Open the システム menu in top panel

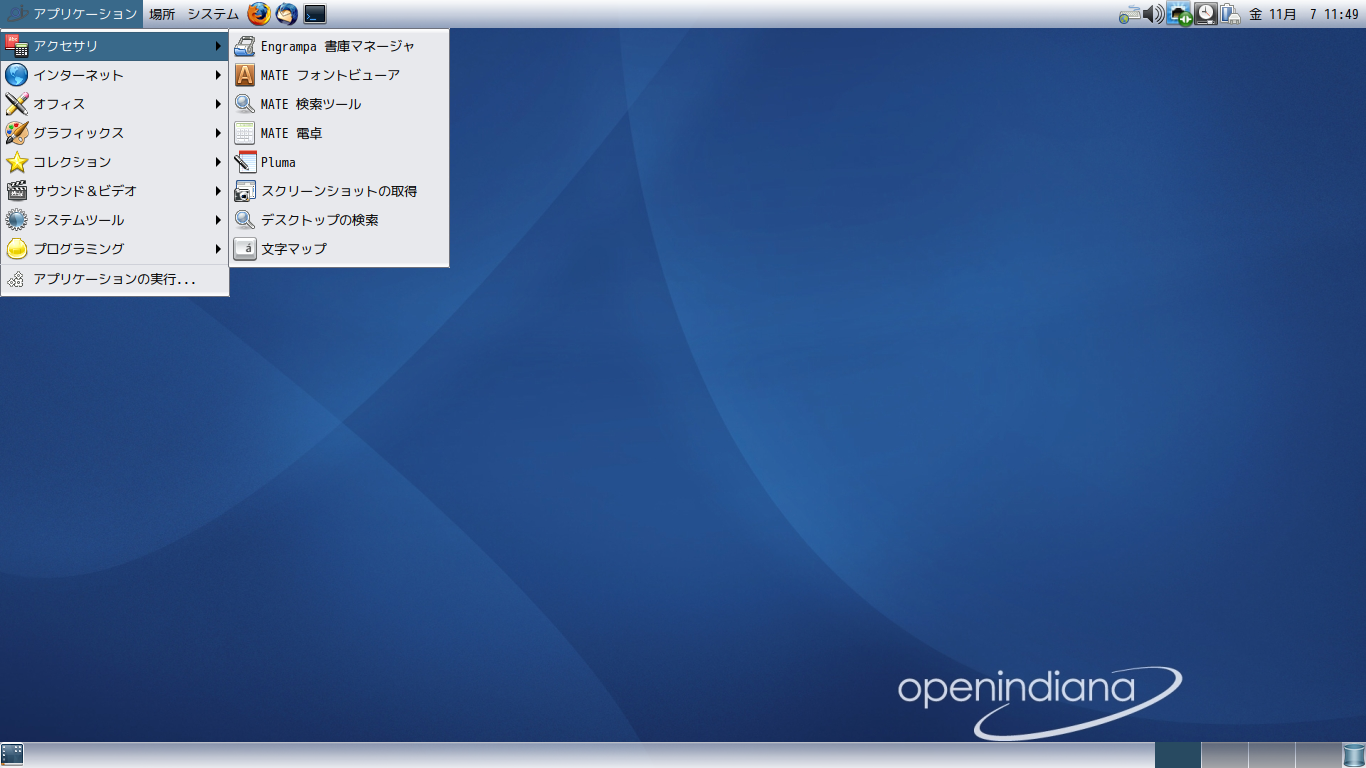[x=213, y=14]
